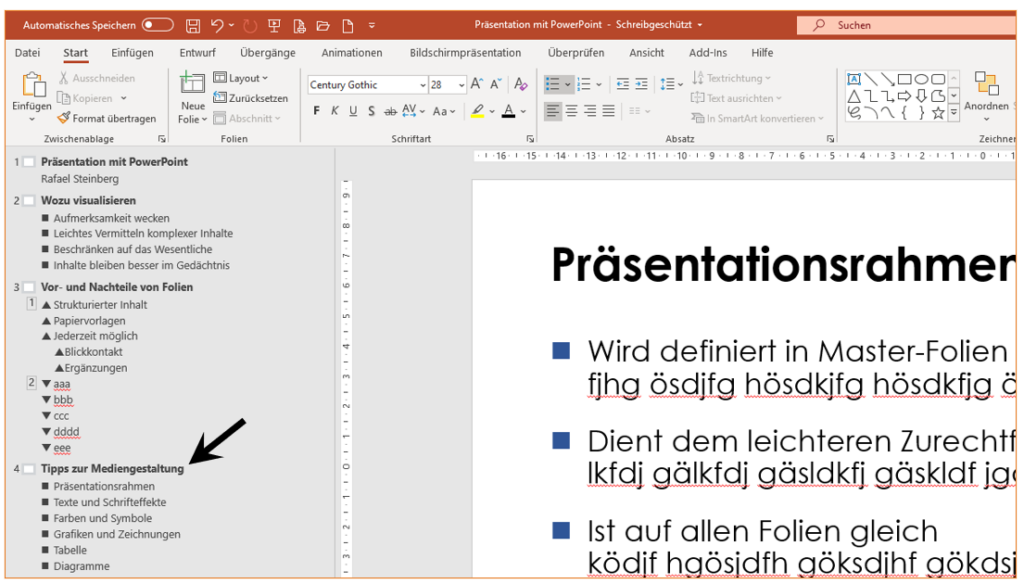
Task: Open bullet list style dropdown arrow
Action: [568, 84]
